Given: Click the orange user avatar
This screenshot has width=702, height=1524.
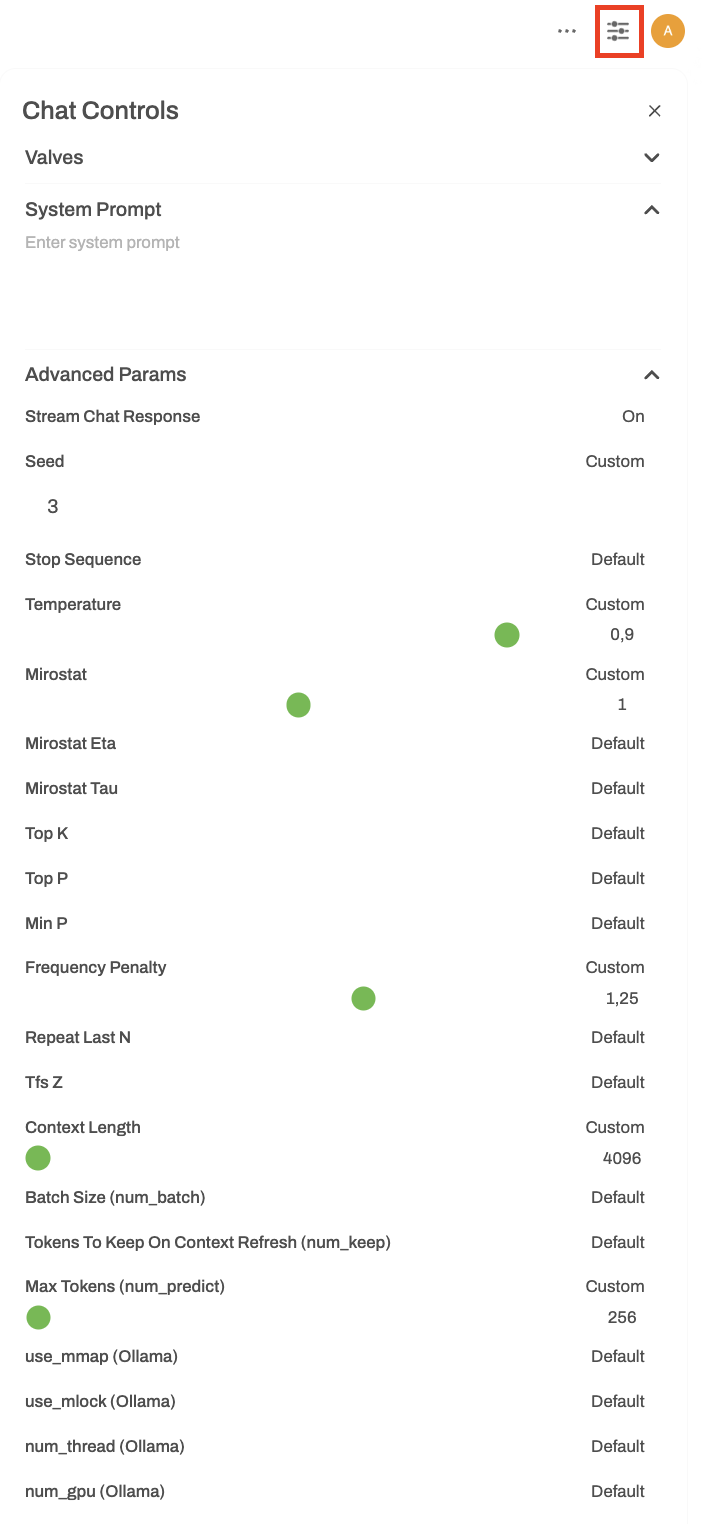Looking at the screenshot, I should (668, 31).
